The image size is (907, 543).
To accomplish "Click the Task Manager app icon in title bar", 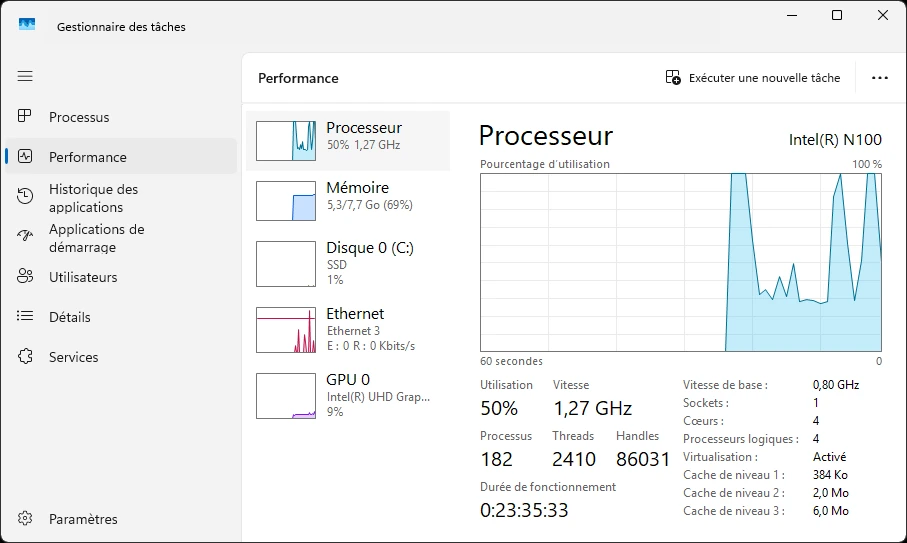I will [27, 25].
